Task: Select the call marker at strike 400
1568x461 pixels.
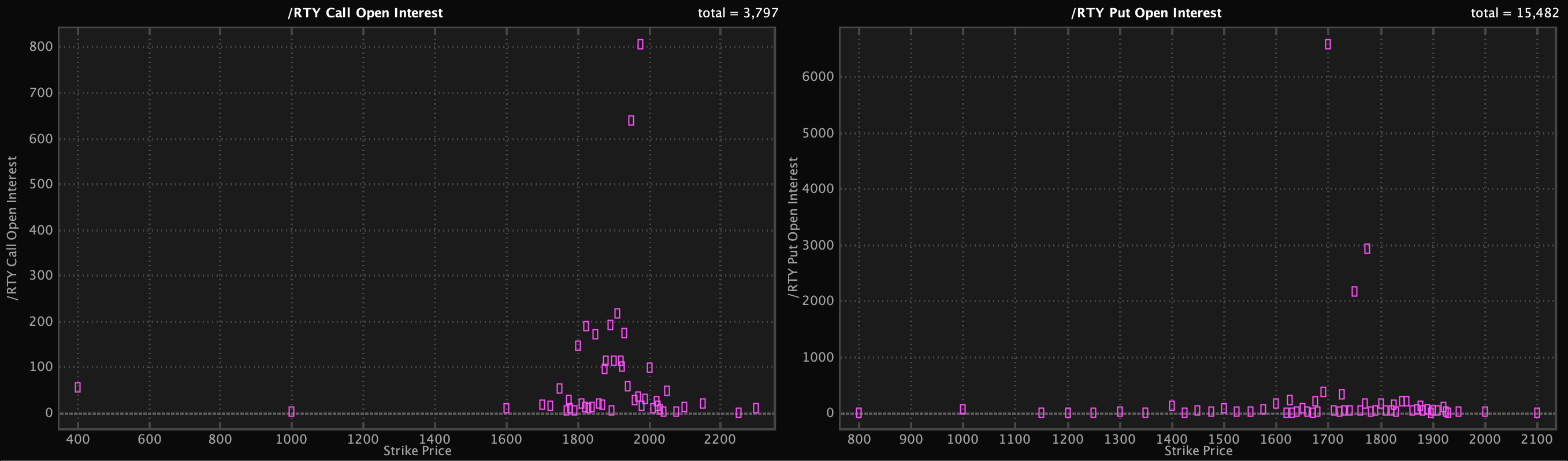Action: pos(78,387)
